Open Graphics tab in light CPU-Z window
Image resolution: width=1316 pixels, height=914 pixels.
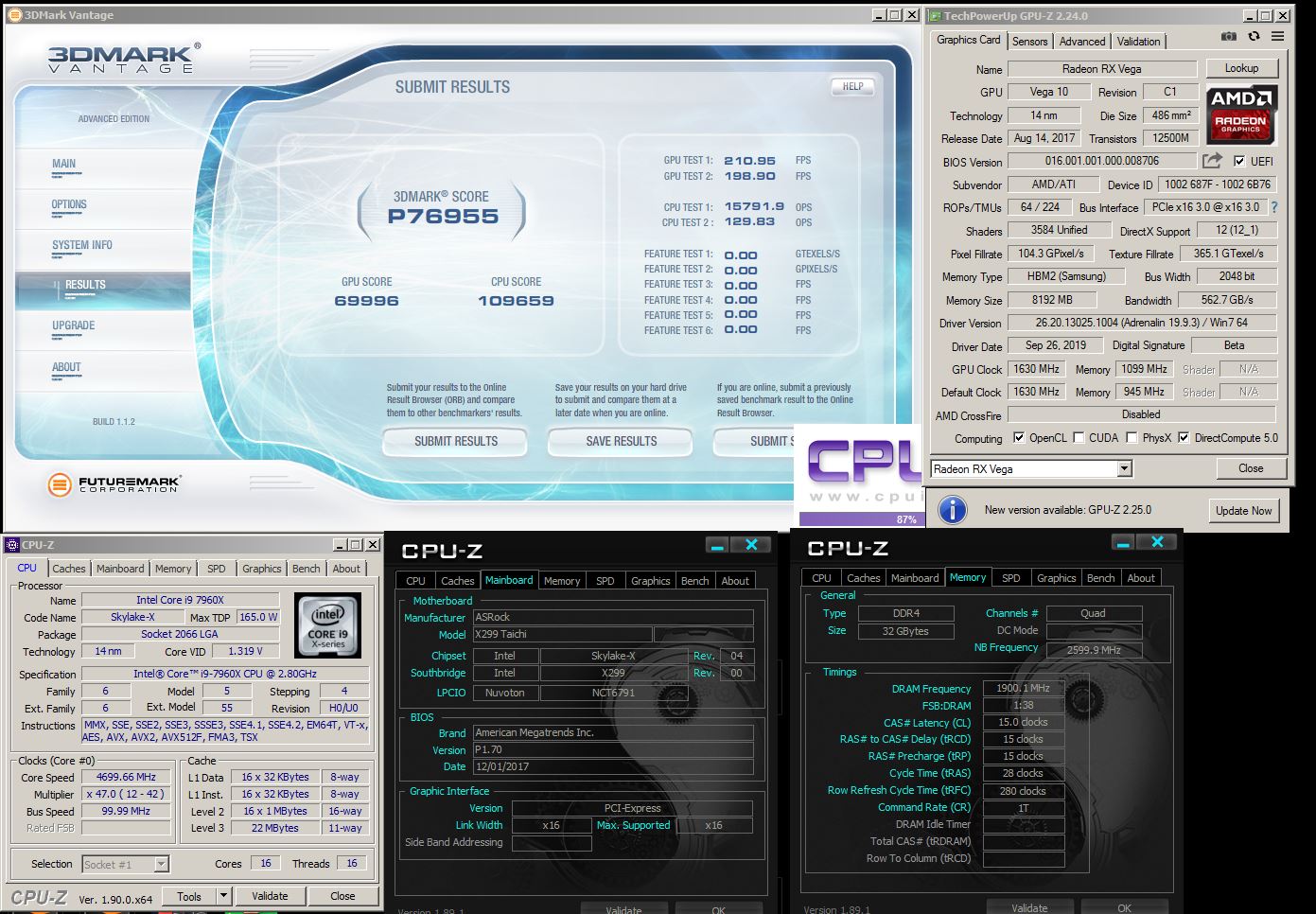tap(262, 569)
